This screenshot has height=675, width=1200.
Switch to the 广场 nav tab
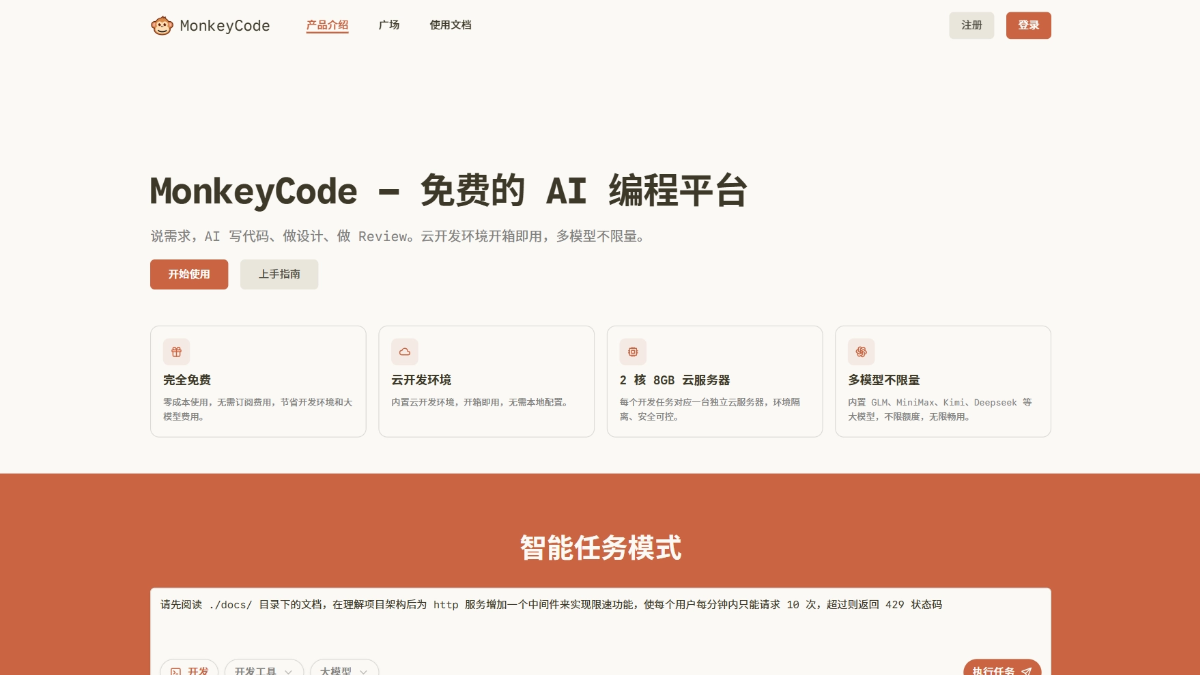point(389,25)
